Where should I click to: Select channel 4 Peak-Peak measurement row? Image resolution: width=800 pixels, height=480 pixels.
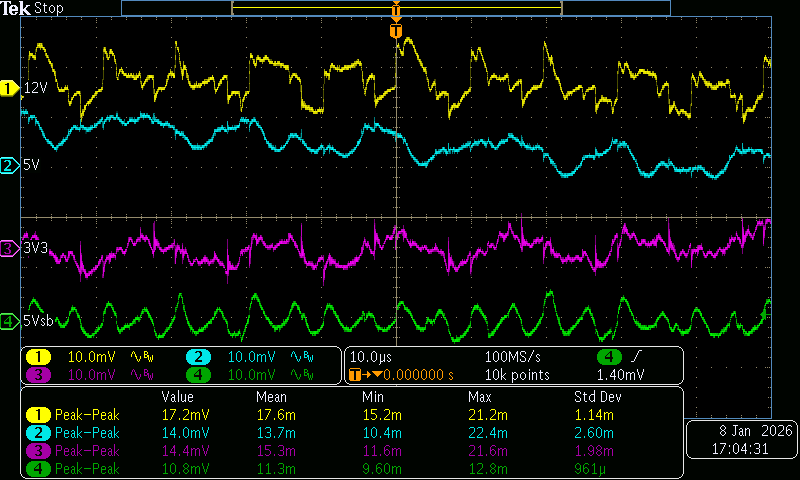pyautogui.click(x=86, y=465)
